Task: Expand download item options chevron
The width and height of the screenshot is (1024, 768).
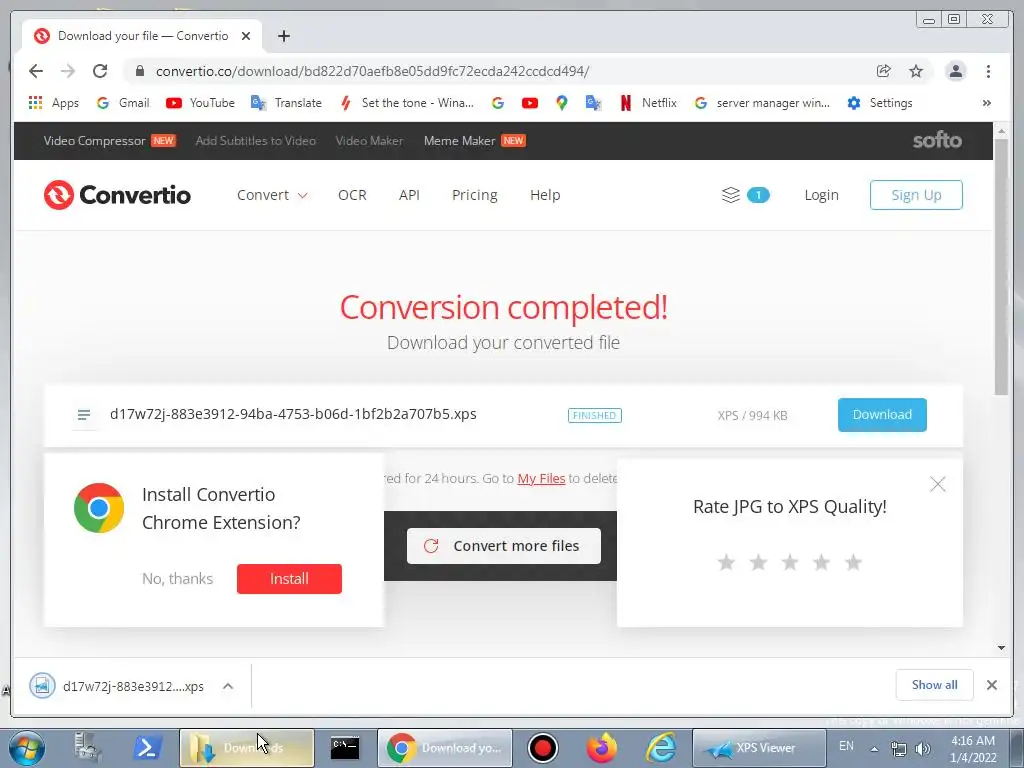Action: tap(228, 686)
